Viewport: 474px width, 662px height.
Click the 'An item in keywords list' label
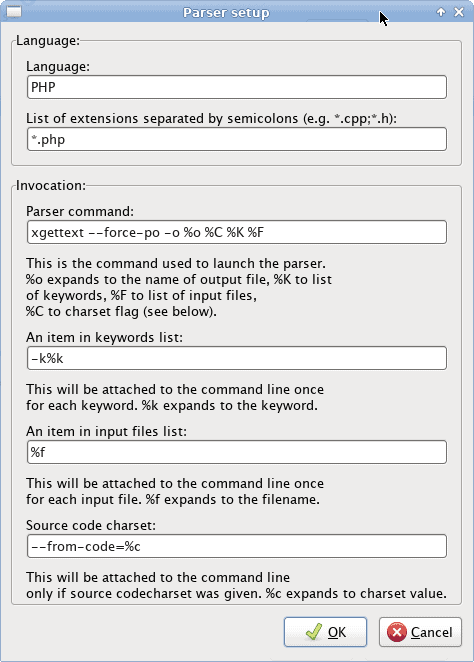click(104, 337)
